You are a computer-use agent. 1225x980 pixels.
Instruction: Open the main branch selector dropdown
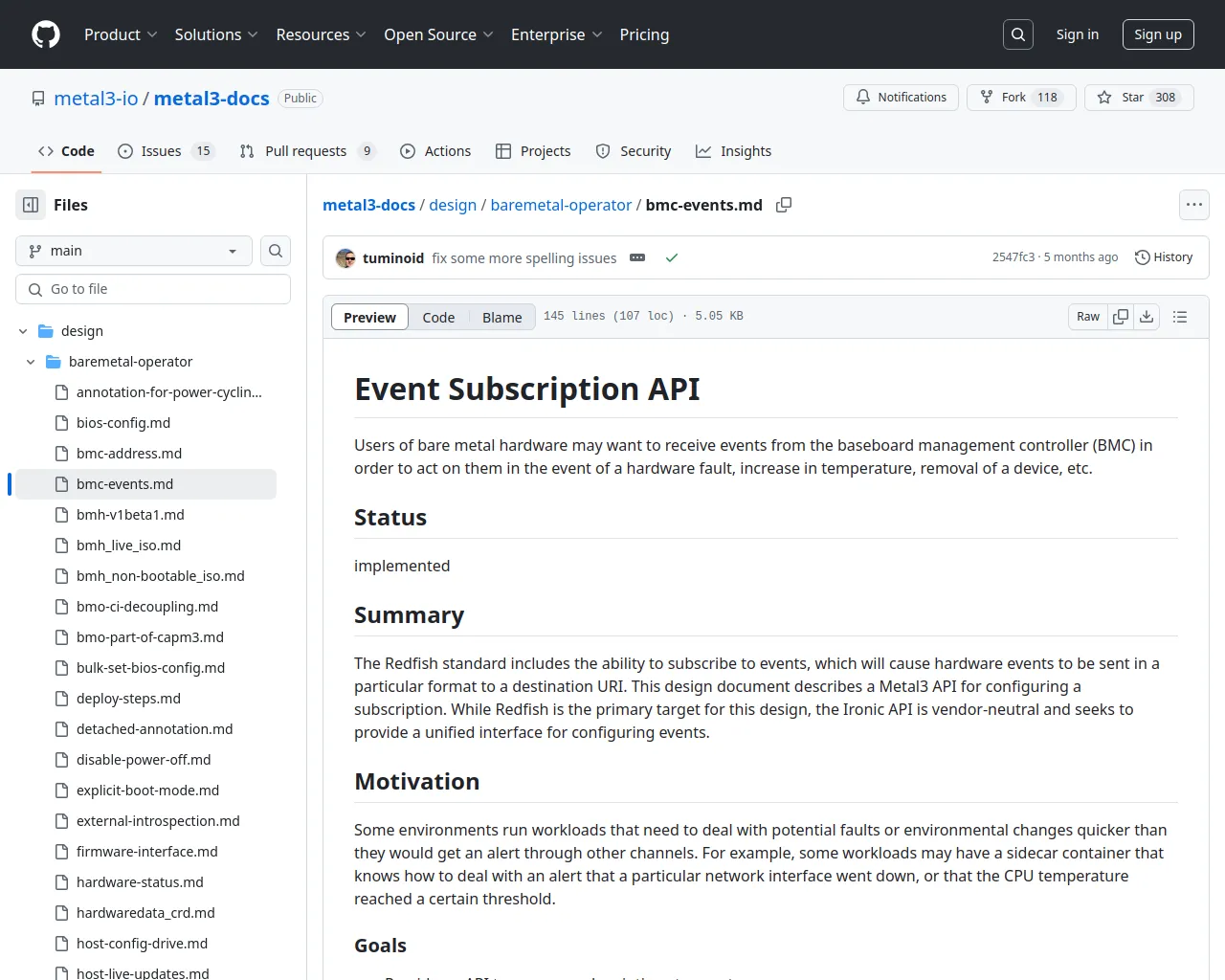point(134,251)
